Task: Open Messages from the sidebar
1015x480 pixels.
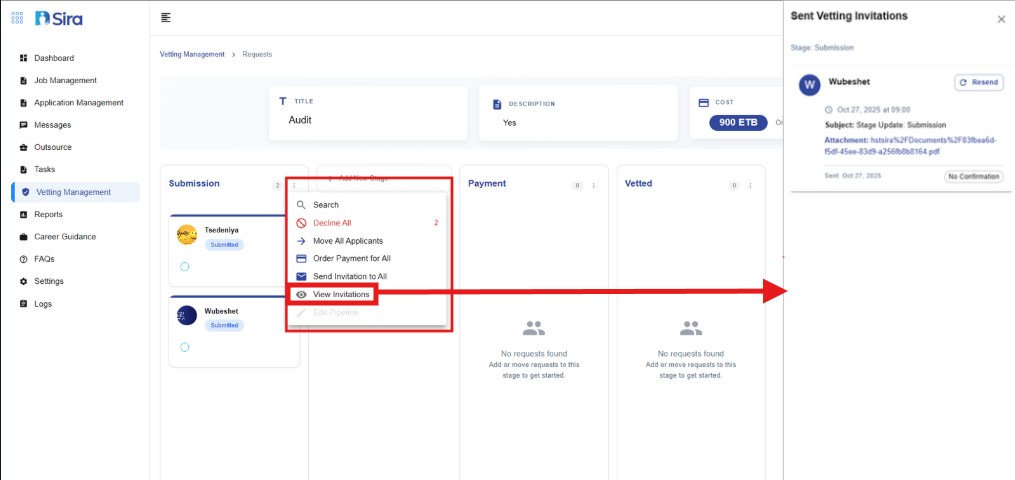Action: (x=52, y=125)
